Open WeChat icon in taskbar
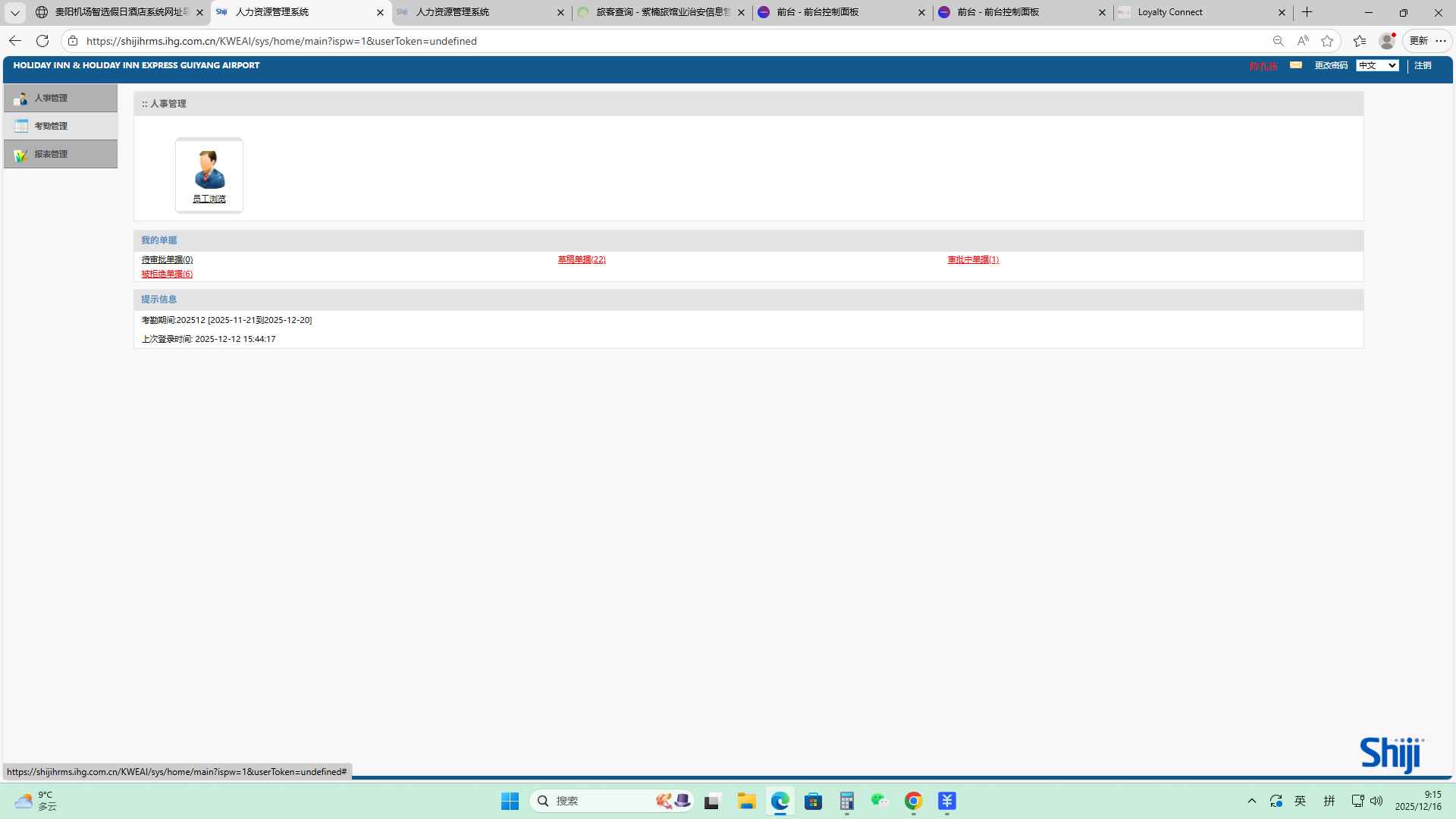Screen dimensions: 1456x819 point(880,801)
